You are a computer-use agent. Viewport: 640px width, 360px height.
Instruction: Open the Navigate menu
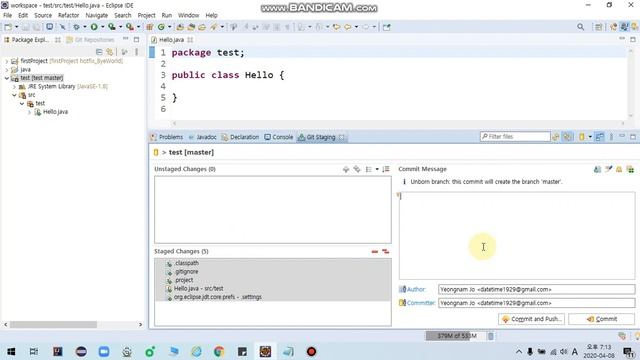[x=97, y=15]
